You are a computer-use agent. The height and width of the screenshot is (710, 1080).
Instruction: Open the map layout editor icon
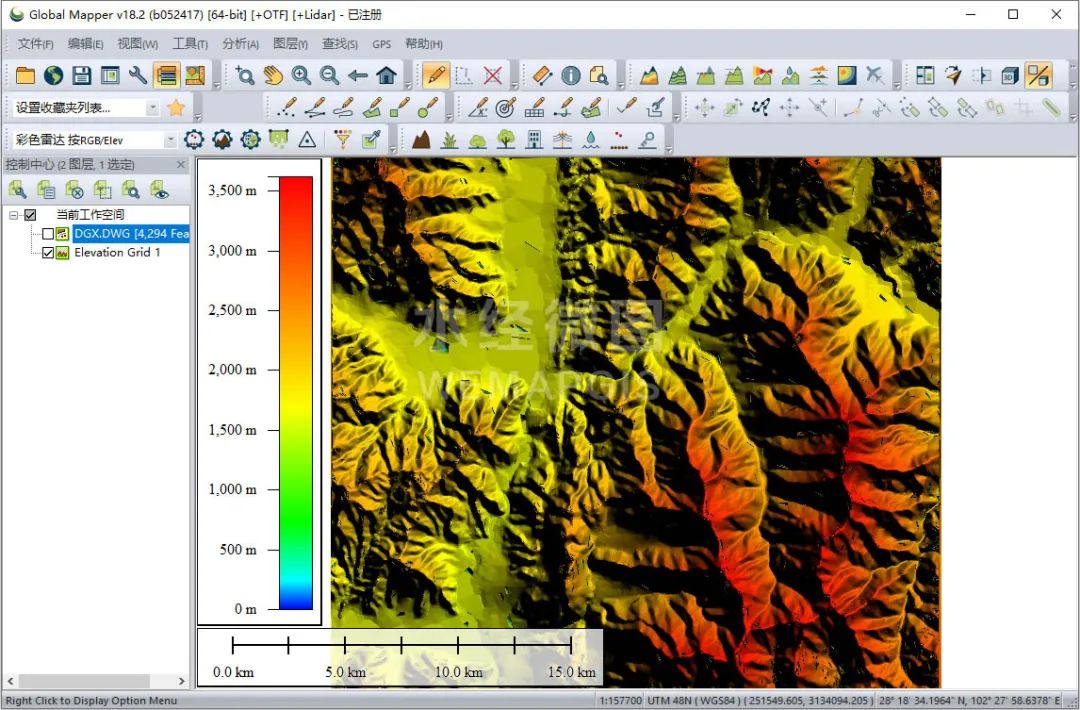(x=195, y=75)
